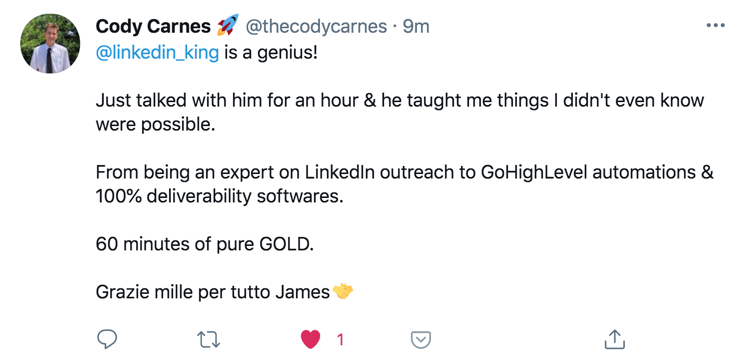Follow the @linkedin_king mention link
743x363 pixels.
(157, 54)
